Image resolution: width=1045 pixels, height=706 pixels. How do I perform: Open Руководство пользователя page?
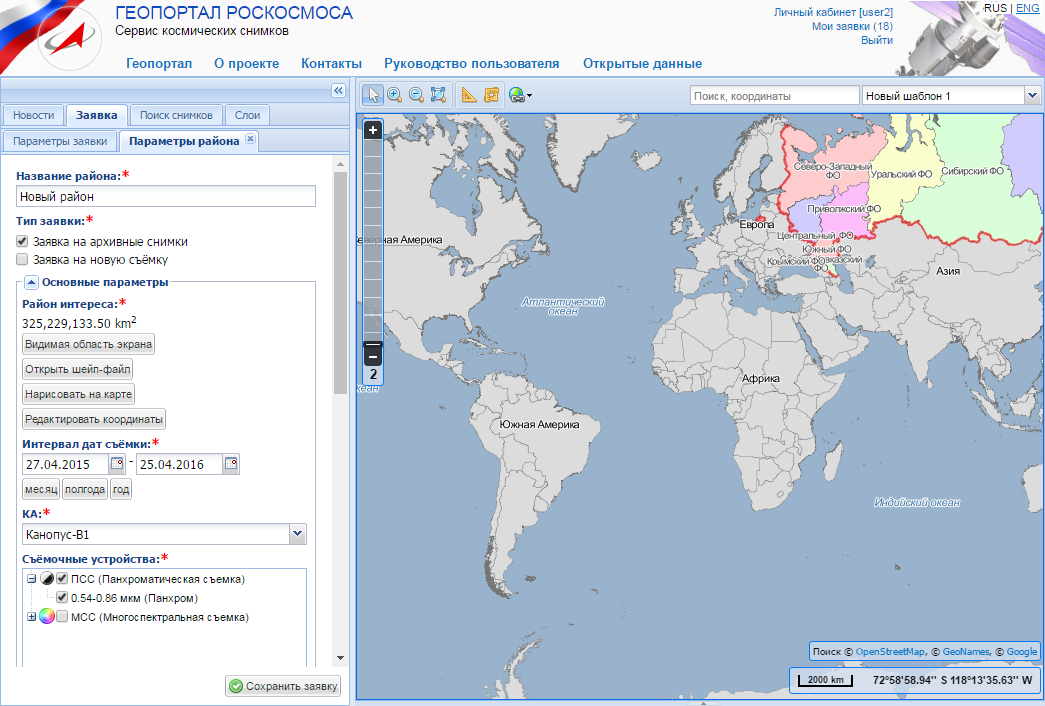click(471, 63)
